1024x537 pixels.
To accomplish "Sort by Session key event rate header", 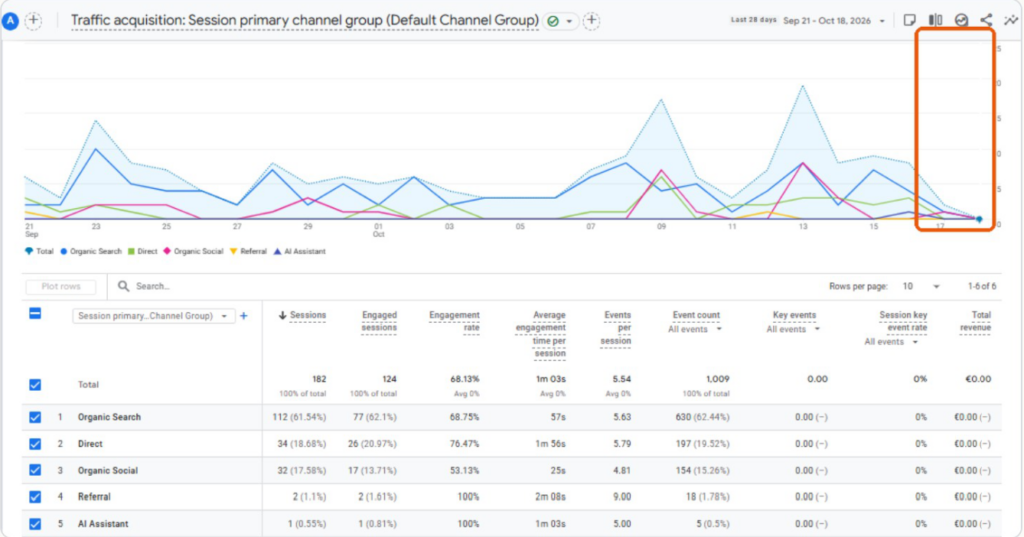I will [903, 321].
